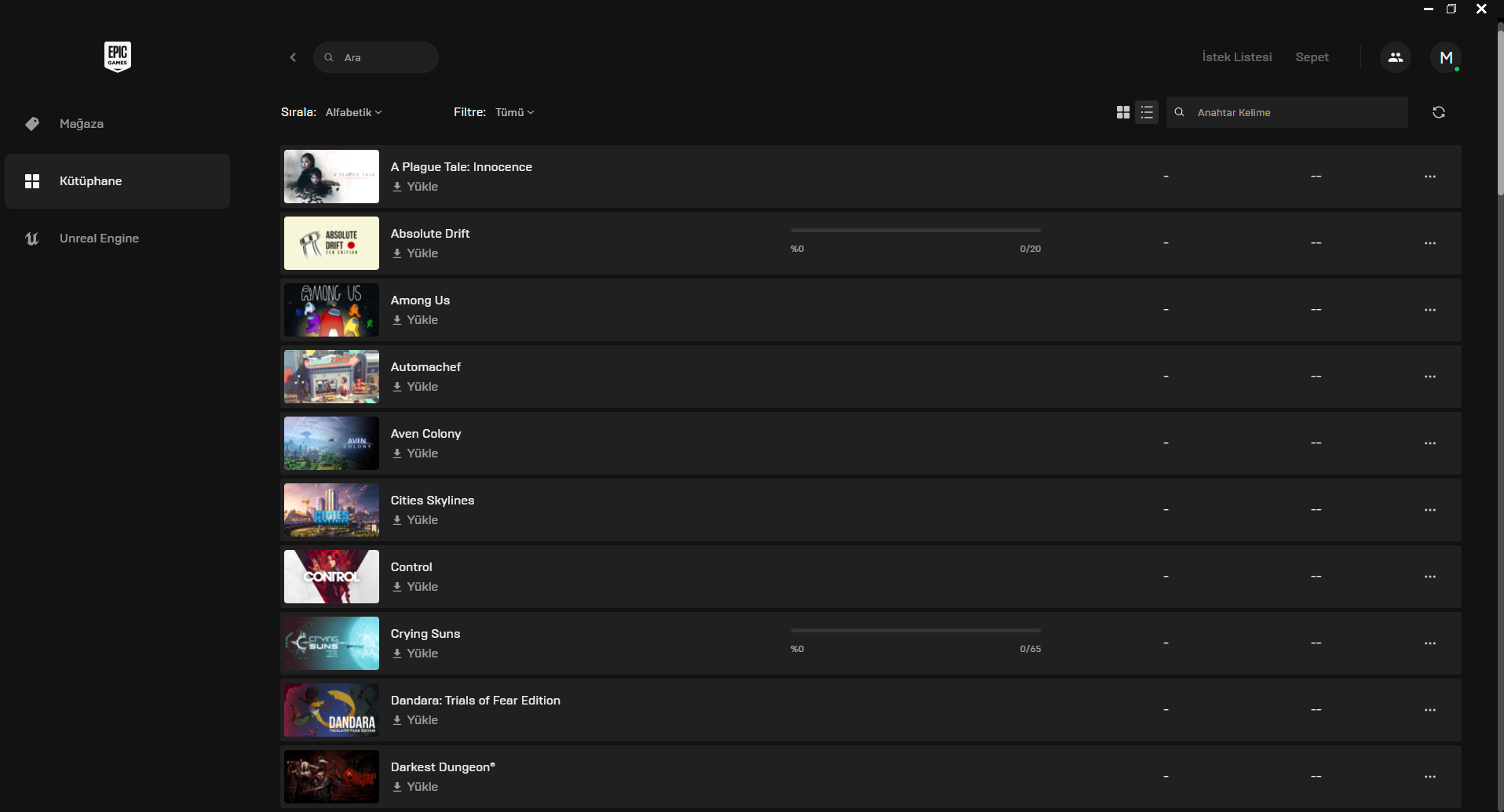The image size is (1504, 812).
Task: Open more options for Absolute Drift
Action: point(1430,243)
